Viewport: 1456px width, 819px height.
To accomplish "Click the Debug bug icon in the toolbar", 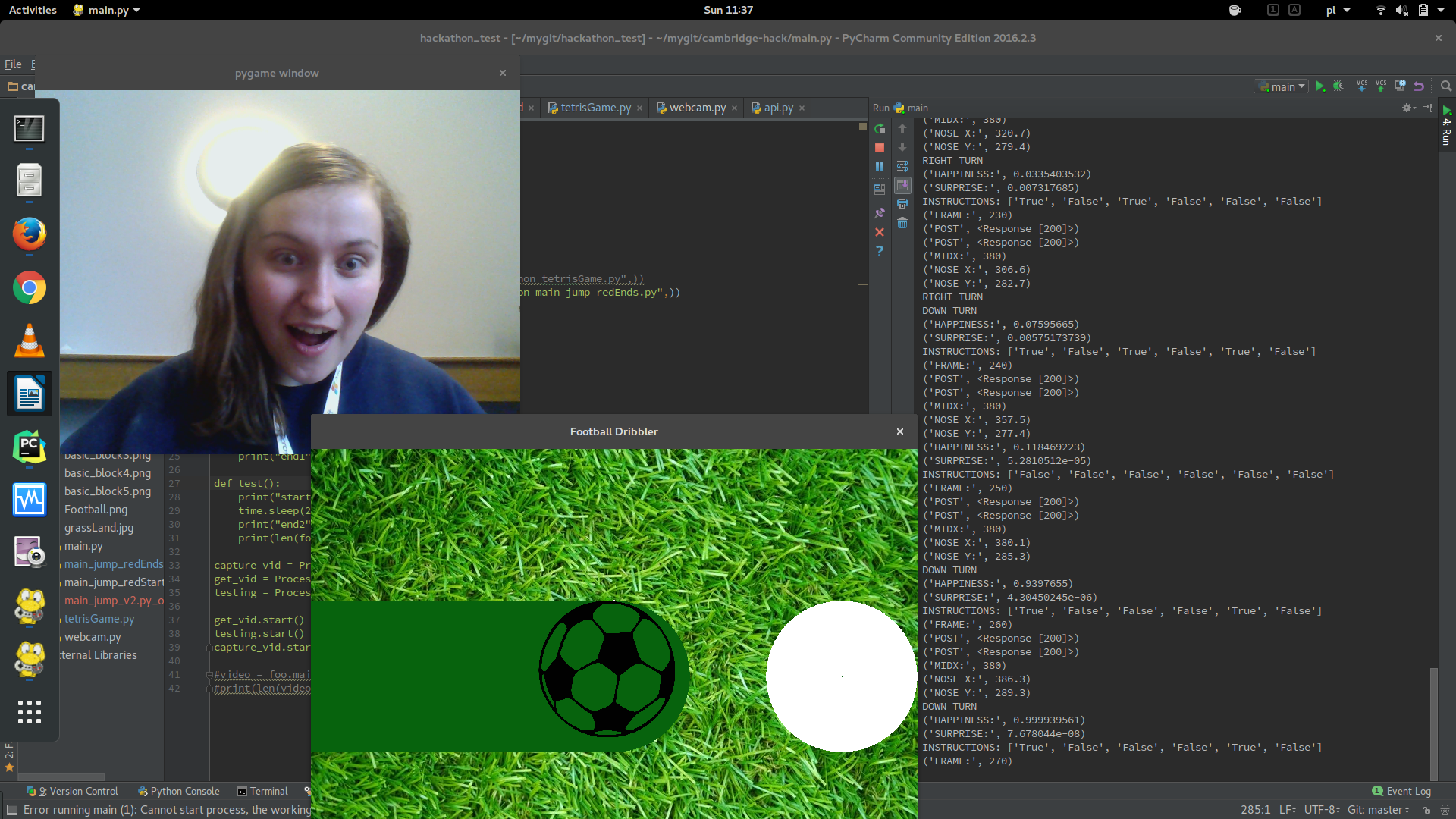I will click(1338, 86).
